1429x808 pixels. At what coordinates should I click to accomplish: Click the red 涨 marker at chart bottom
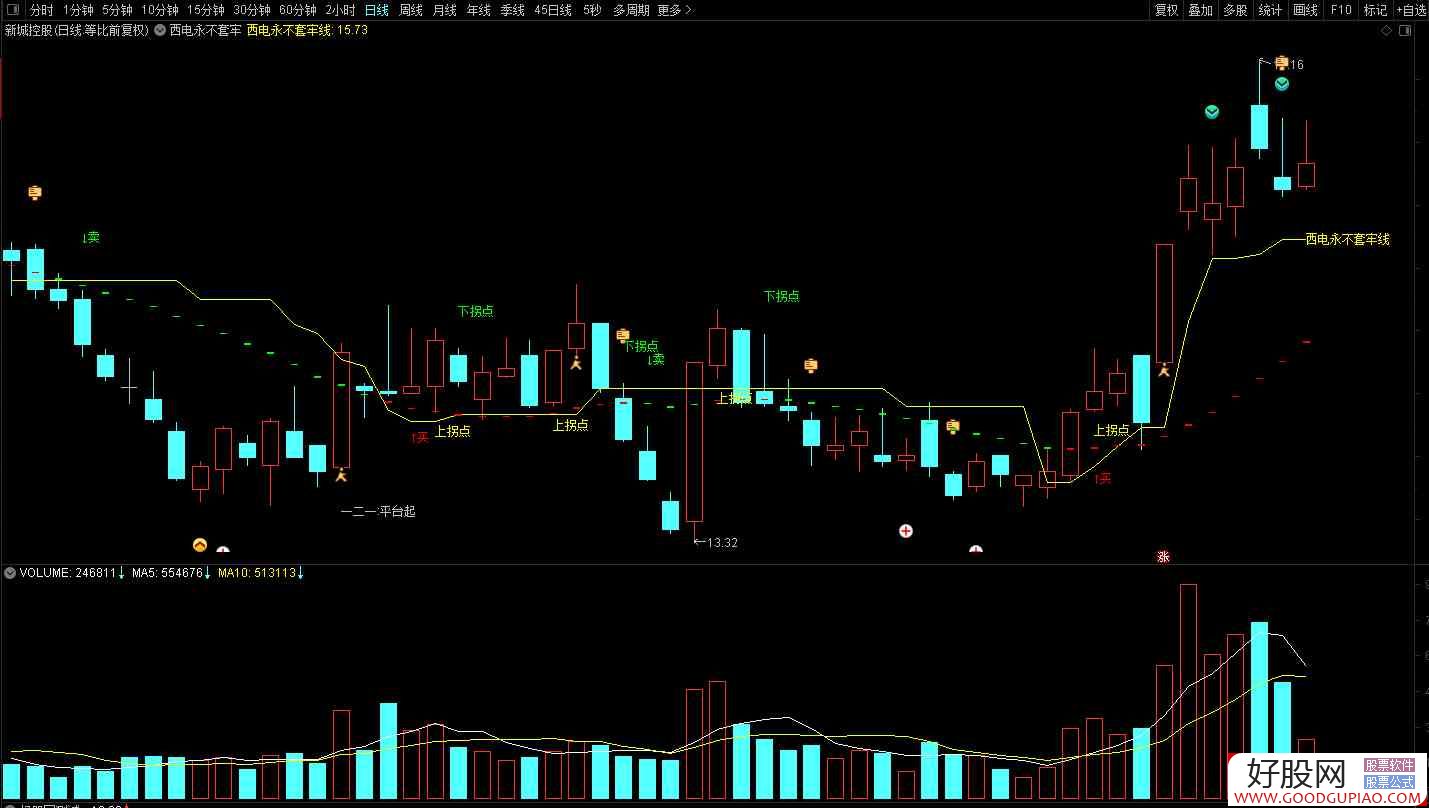tap(1163, 556)
